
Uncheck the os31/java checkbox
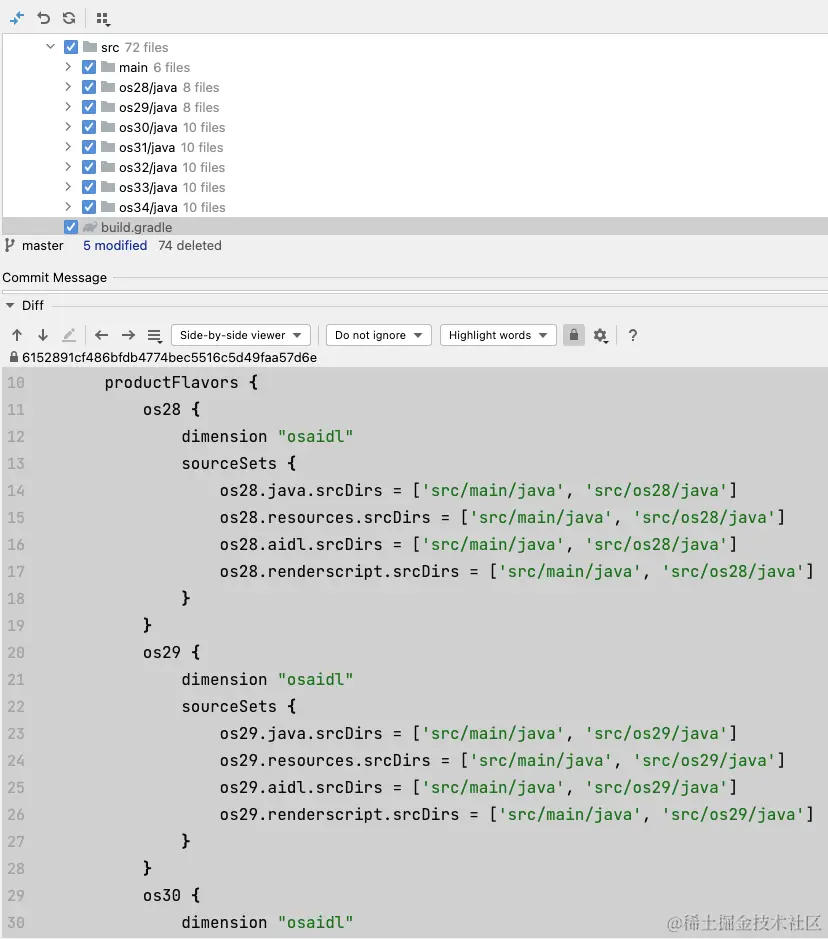pos(89,147)
